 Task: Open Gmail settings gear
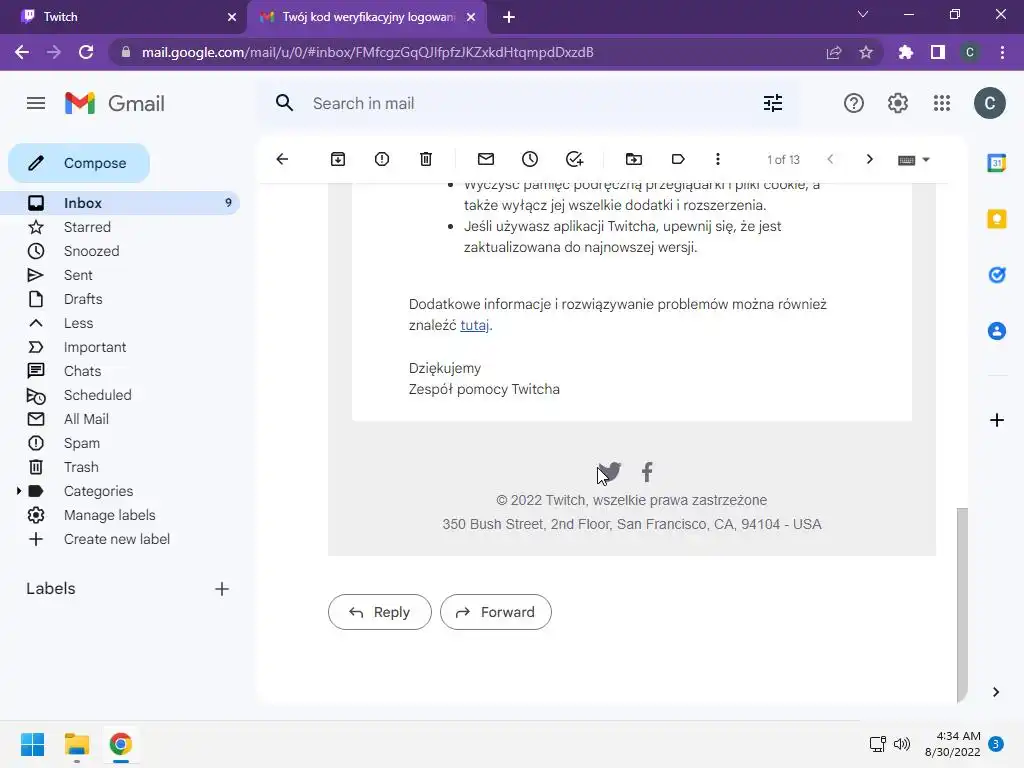pyautogui.click(x=898, y=103)
